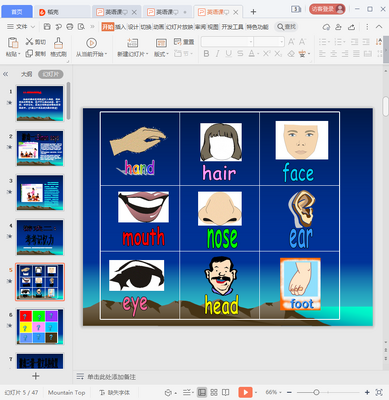Click the missing fonts (缺失字体) status button
This screenshot has height=400, width=389.
(114, 392)
